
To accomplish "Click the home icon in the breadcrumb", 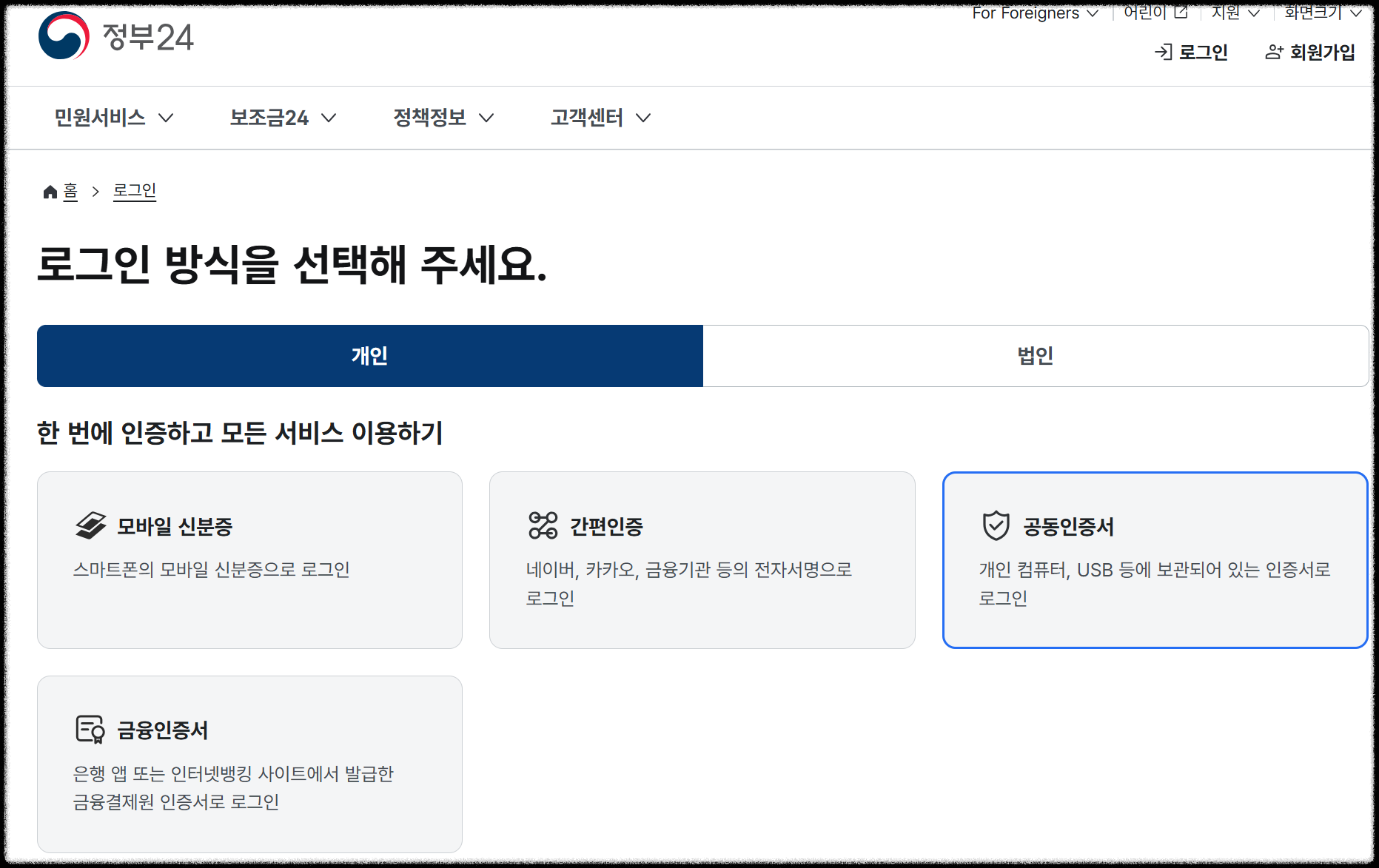I will point(49,191).
